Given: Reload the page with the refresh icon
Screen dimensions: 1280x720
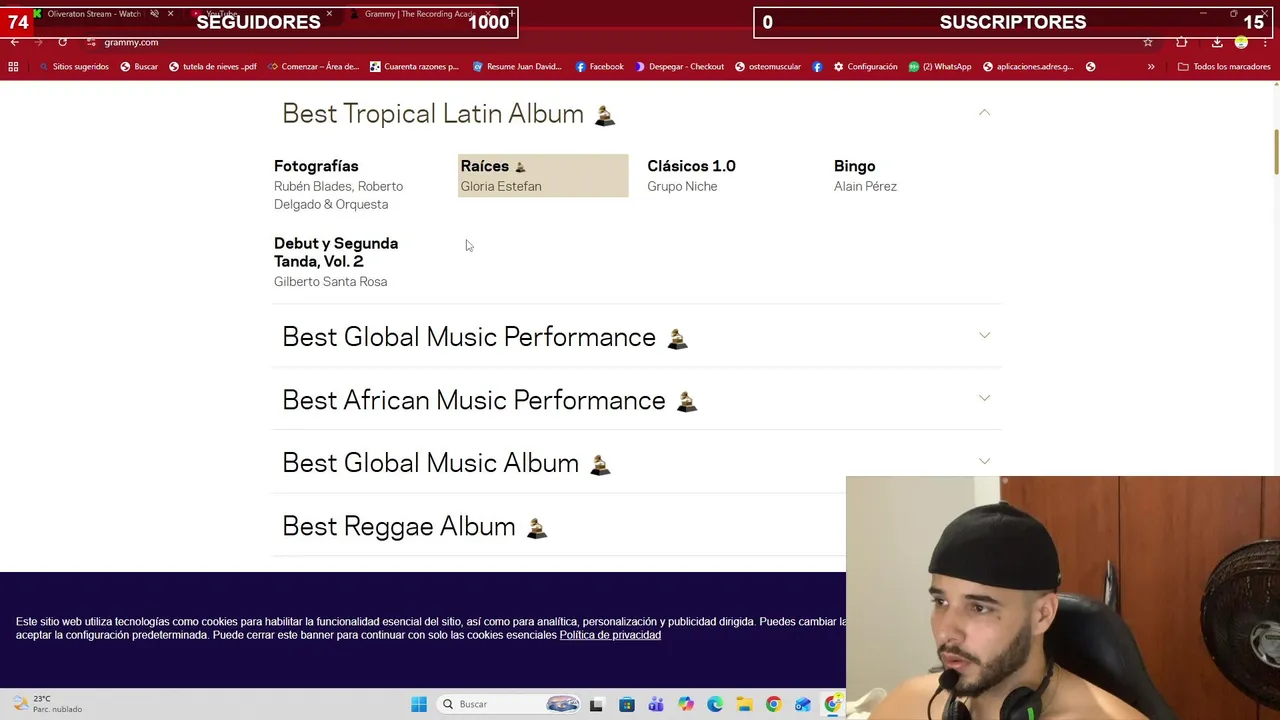Looking at the screenshot, I should [x=62, y=42].
